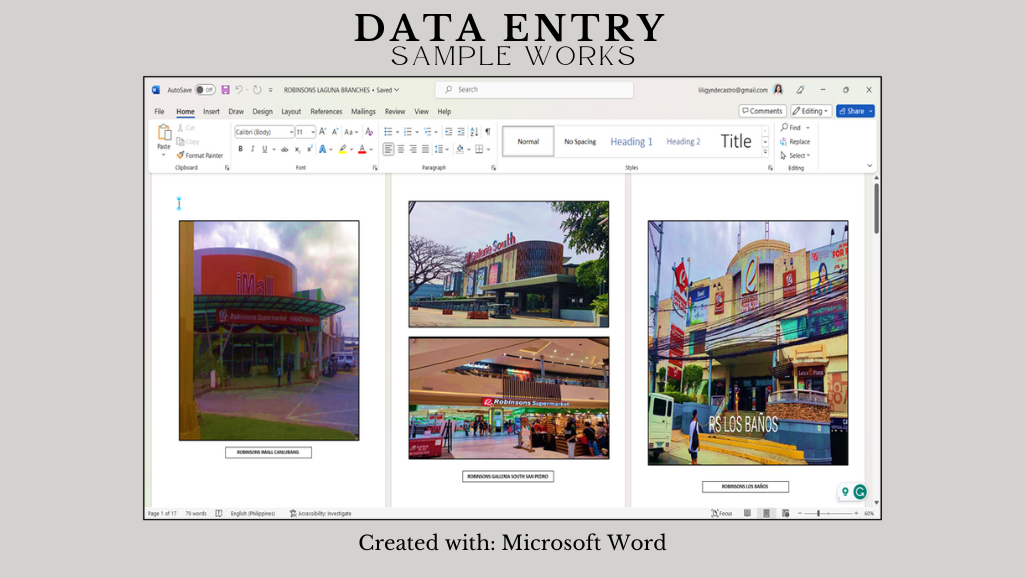
Task: Redo the last action
Action: [x=258, y=90]
